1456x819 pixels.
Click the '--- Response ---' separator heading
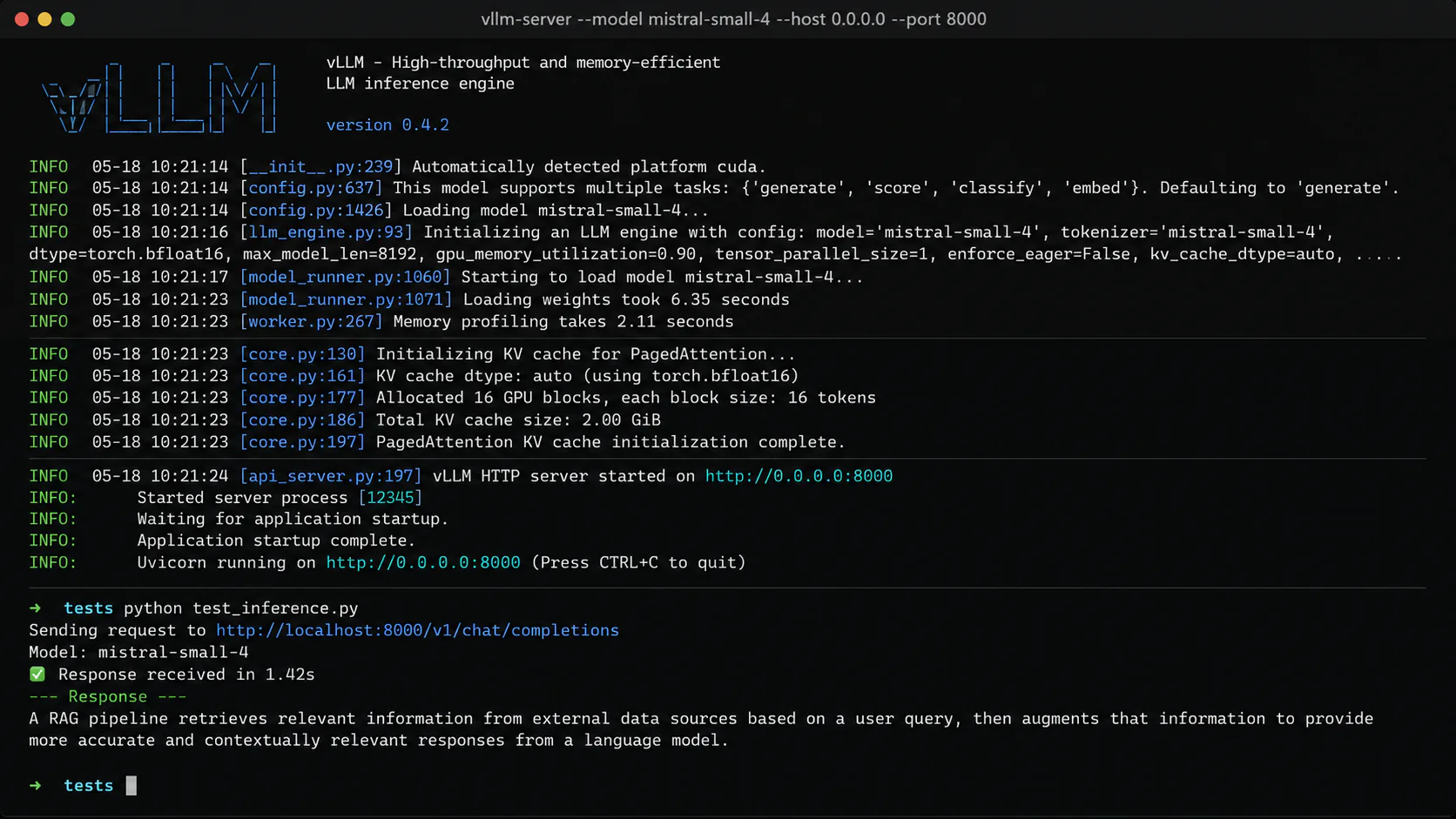pos(108,697)
